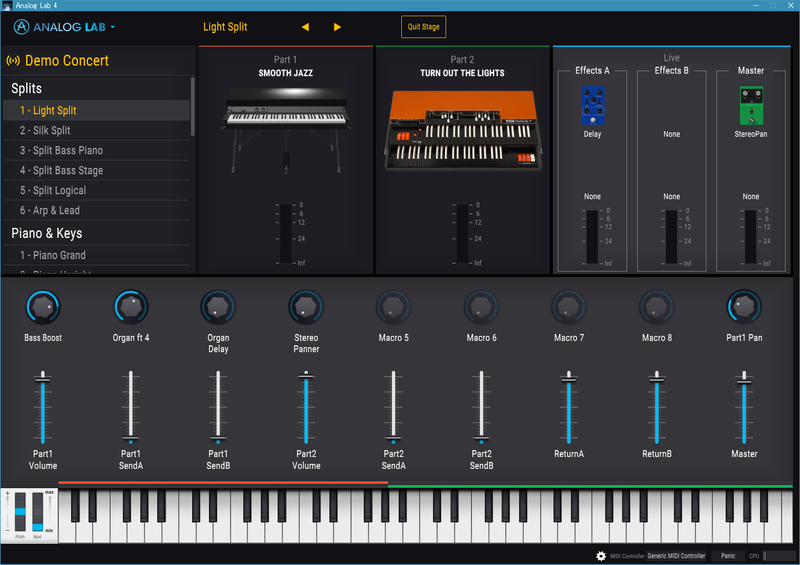This screenshot has height=565, width=800.
Task: Click the Bass Boost knob
Action: pos(43,307)
